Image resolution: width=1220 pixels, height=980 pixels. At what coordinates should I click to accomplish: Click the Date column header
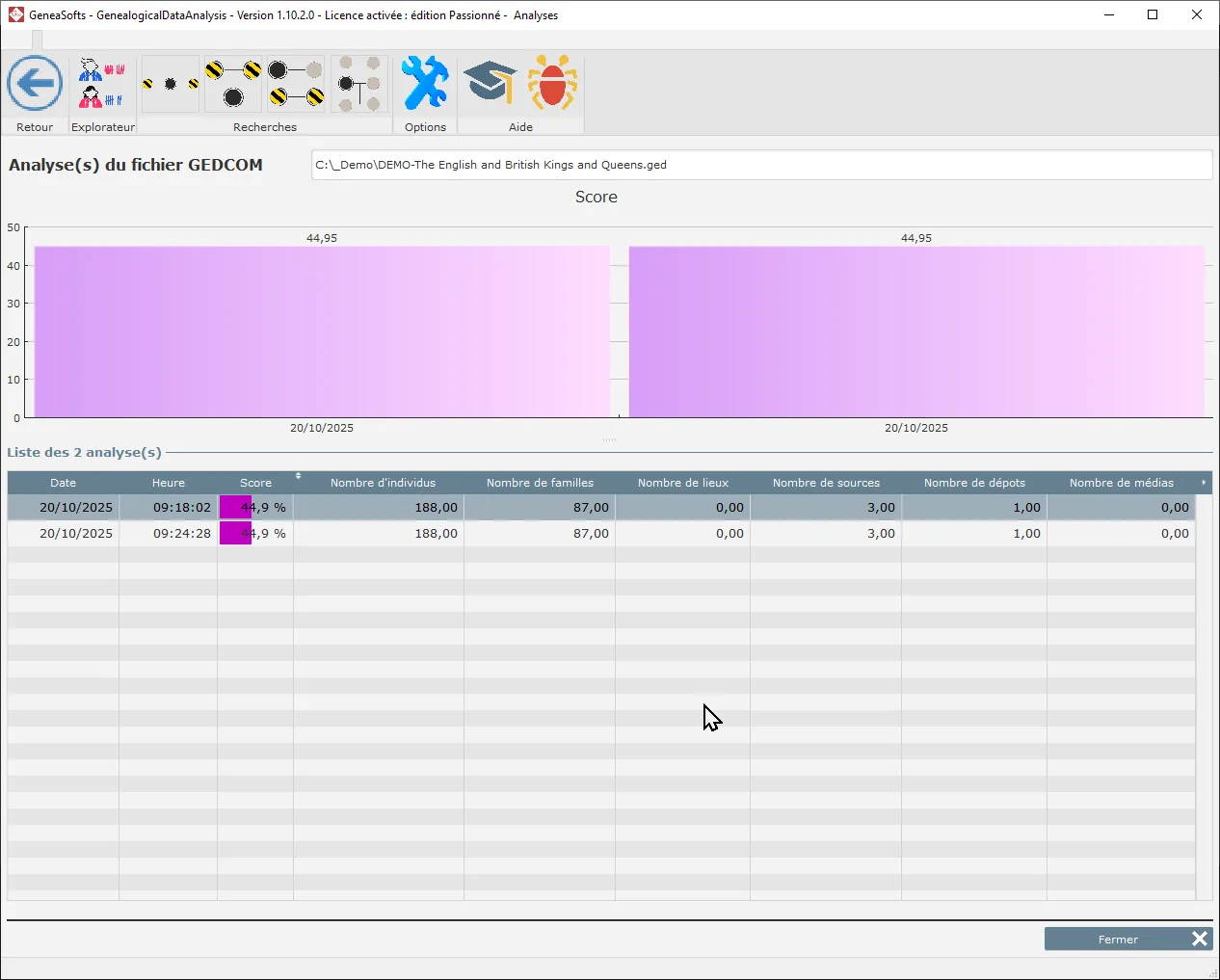[64, 483]
